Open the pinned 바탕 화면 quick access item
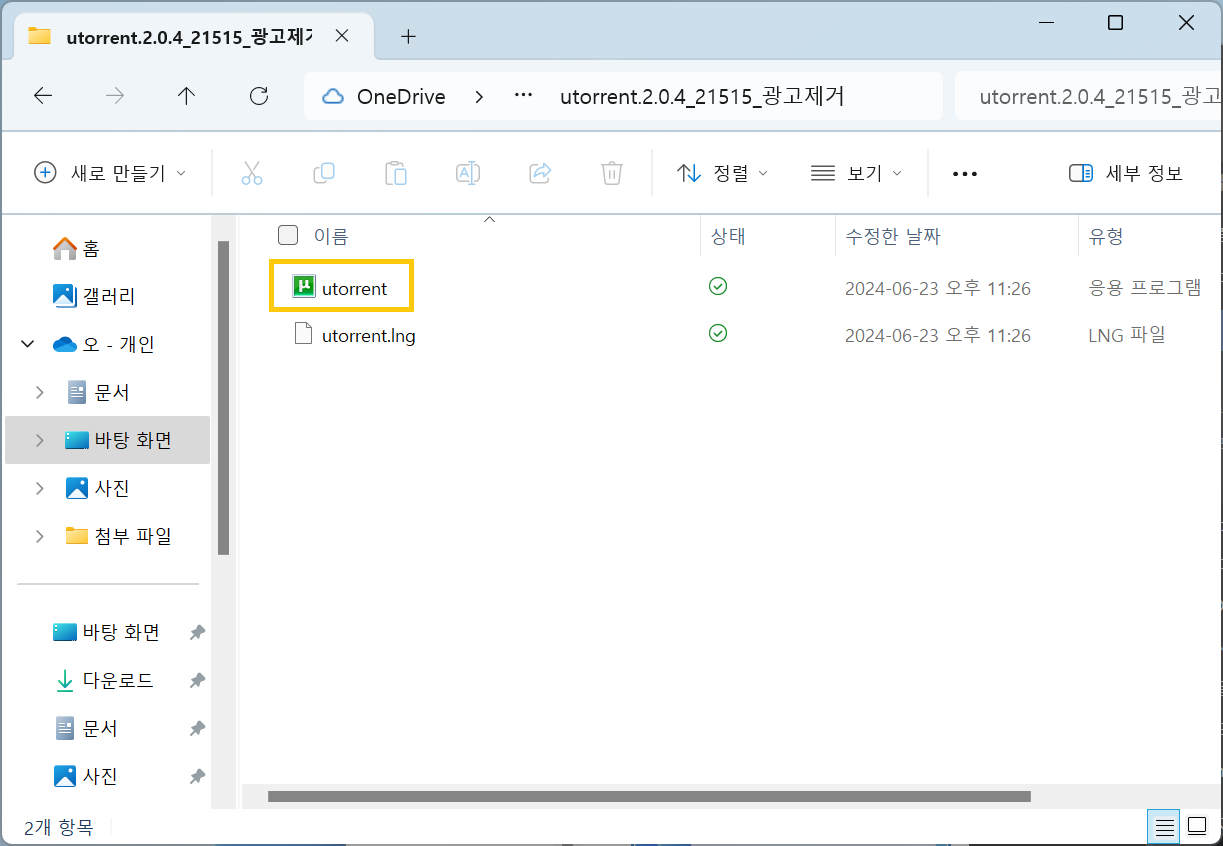 tap(108, 632)
